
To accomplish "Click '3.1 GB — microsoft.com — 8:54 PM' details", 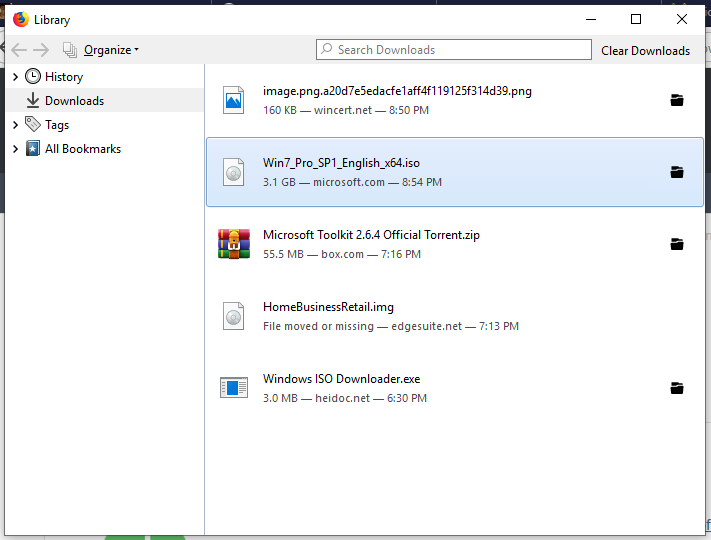I will click(x=352, y=182).
